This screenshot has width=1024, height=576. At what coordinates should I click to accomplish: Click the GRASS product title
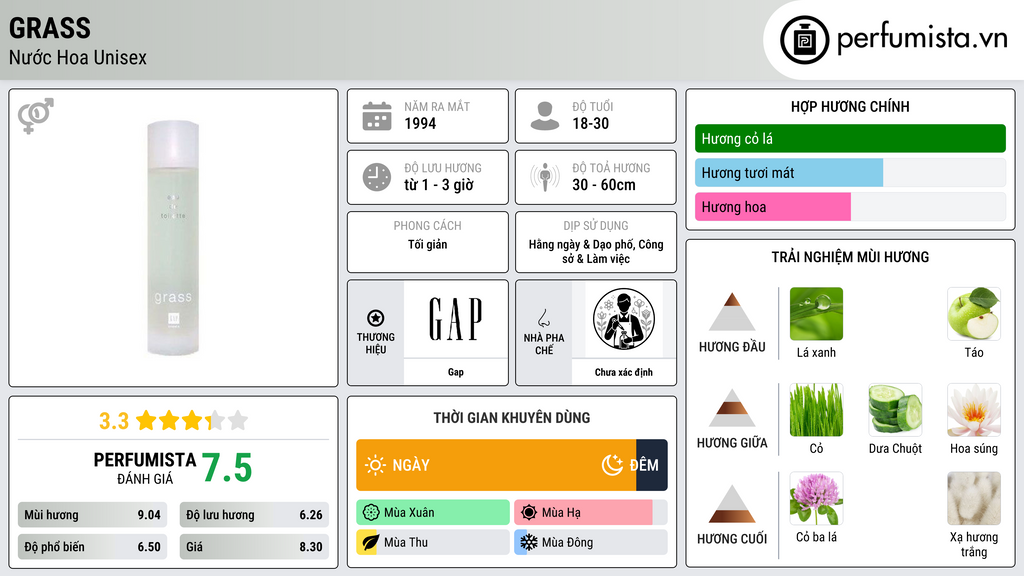click(x=50, y=28)
